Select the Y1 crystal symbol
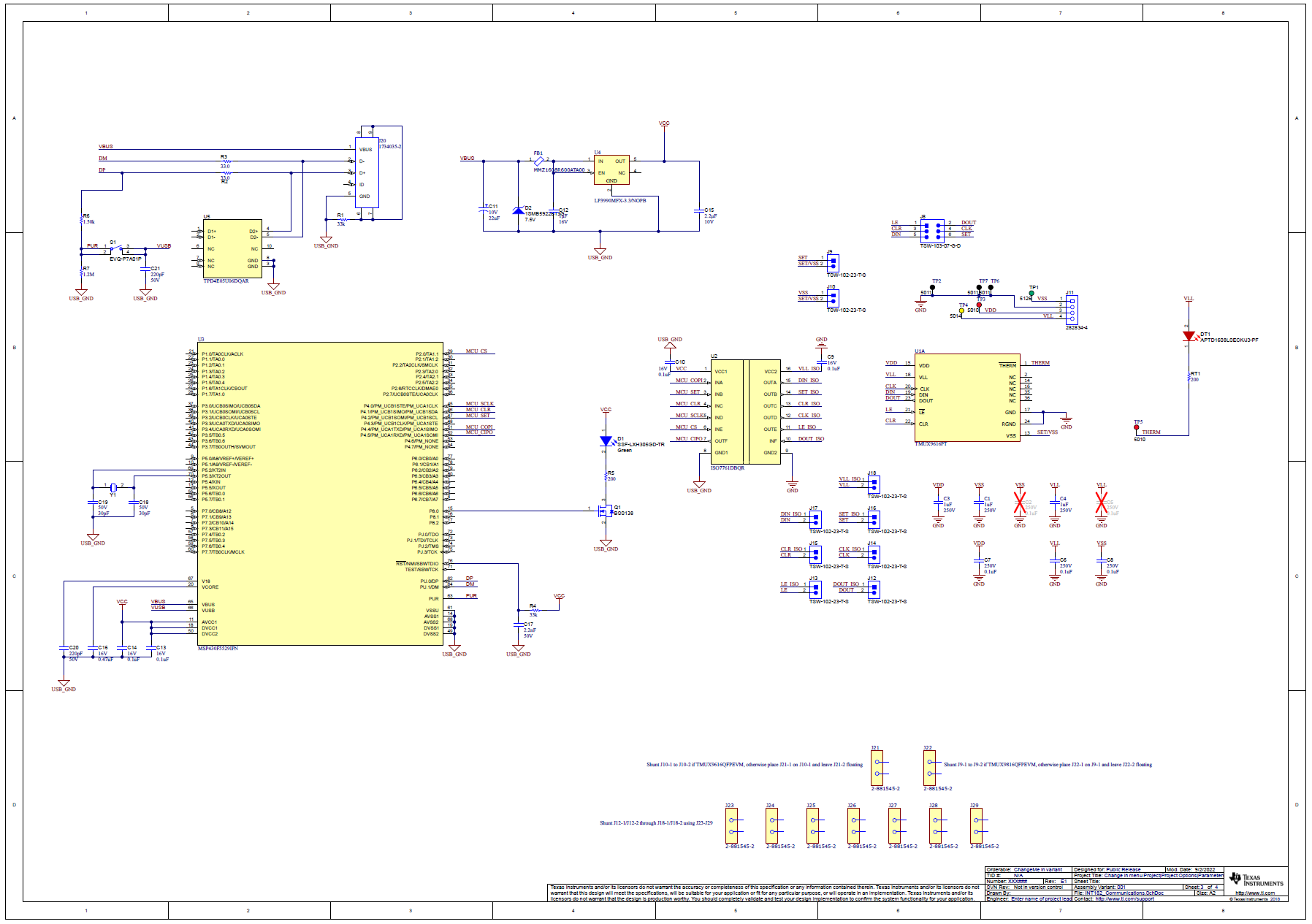Viewport: 1312px width, 924px height. (x=113, y=486)
